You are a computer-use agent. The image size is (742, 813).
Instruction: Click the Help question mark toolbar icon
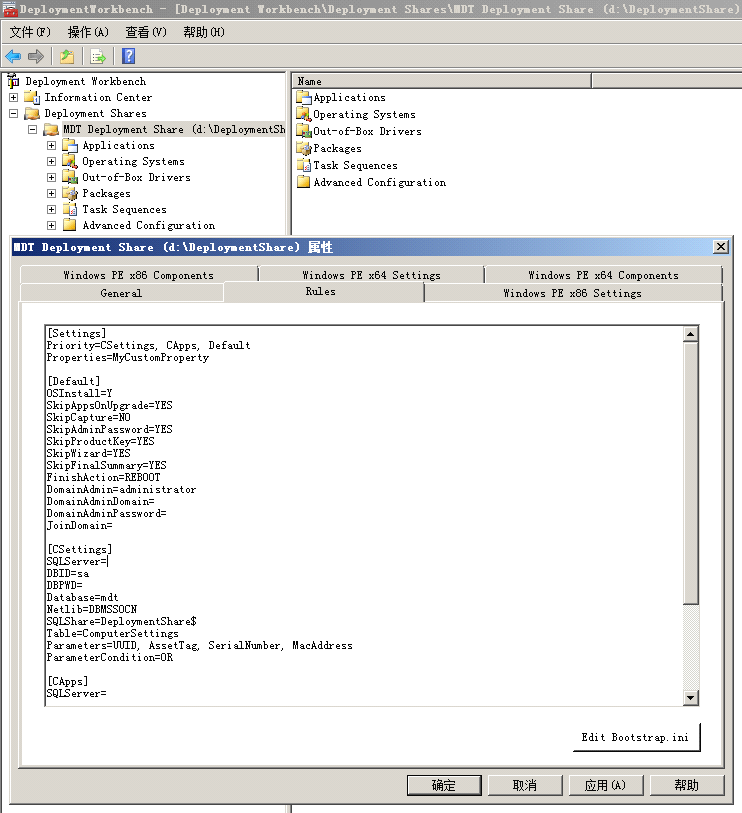pos(129,57)
